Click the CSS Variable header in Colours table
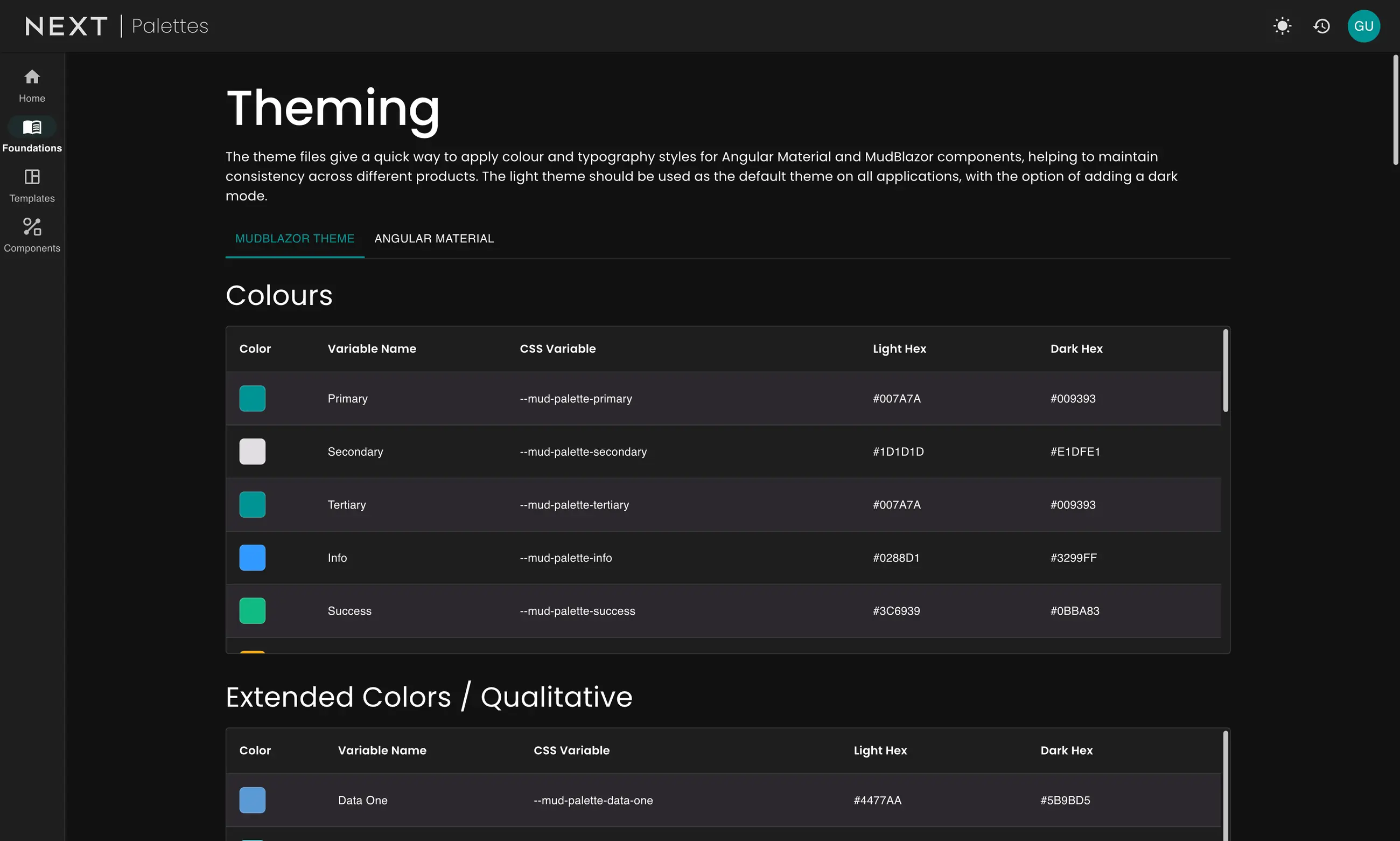1400x841 pixels. pyautogui.click(x=557, y=349)
